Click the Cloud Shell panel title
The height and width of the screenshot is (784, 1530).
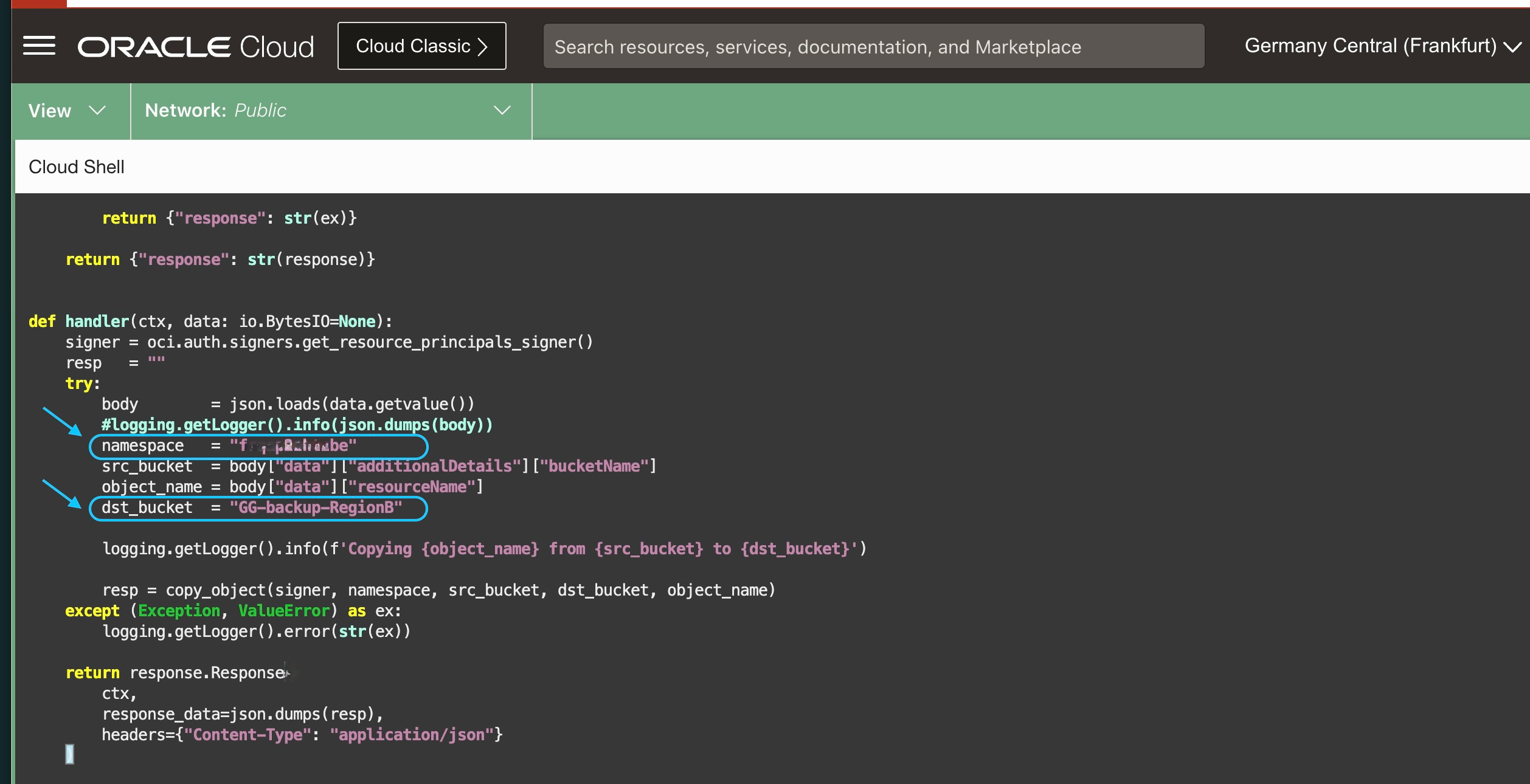click(x=77, y=167)
